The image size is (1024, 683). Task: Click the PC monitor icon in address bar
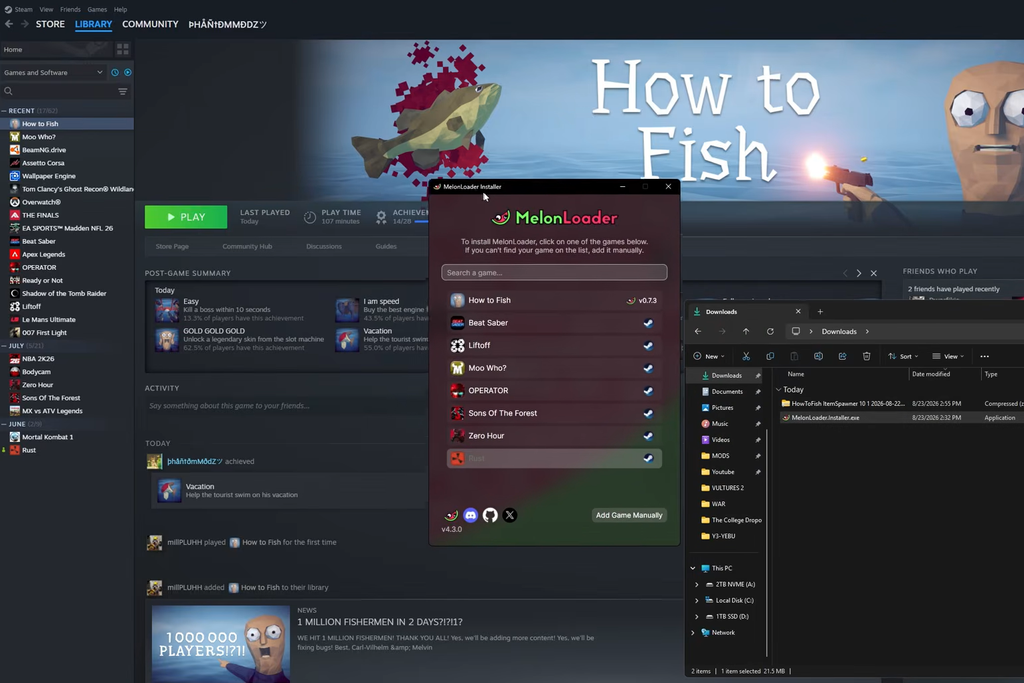tap(795, 331)
